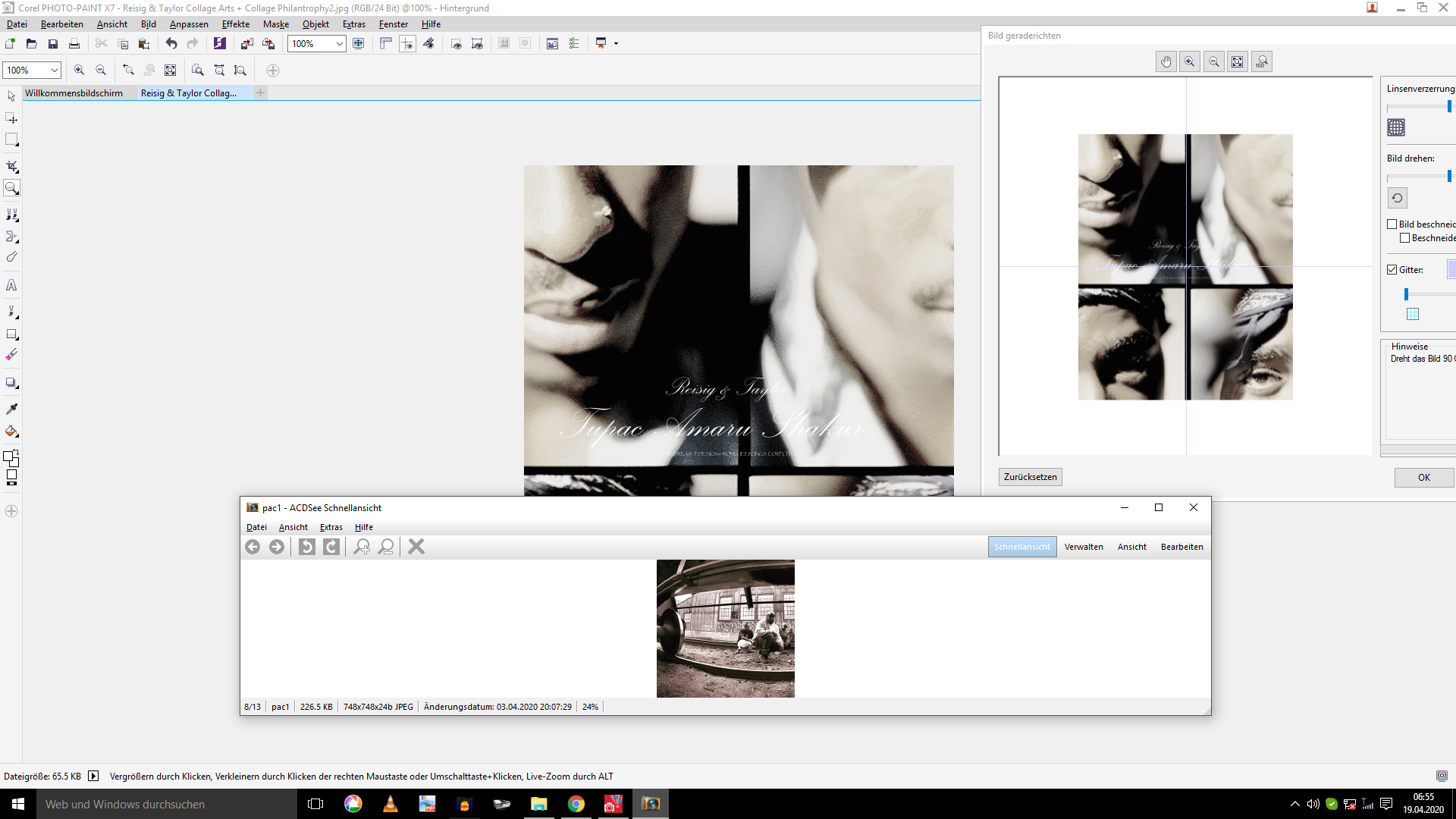The height and width of the screenshot is (819, 1456).
Task: Select the Crop tool in the toolbox
Action: point(11,166)
